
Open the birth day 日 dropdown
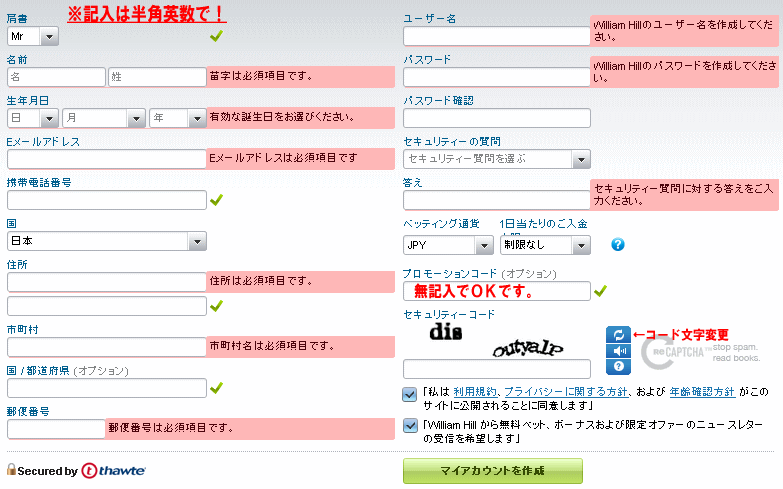[33, 118]
